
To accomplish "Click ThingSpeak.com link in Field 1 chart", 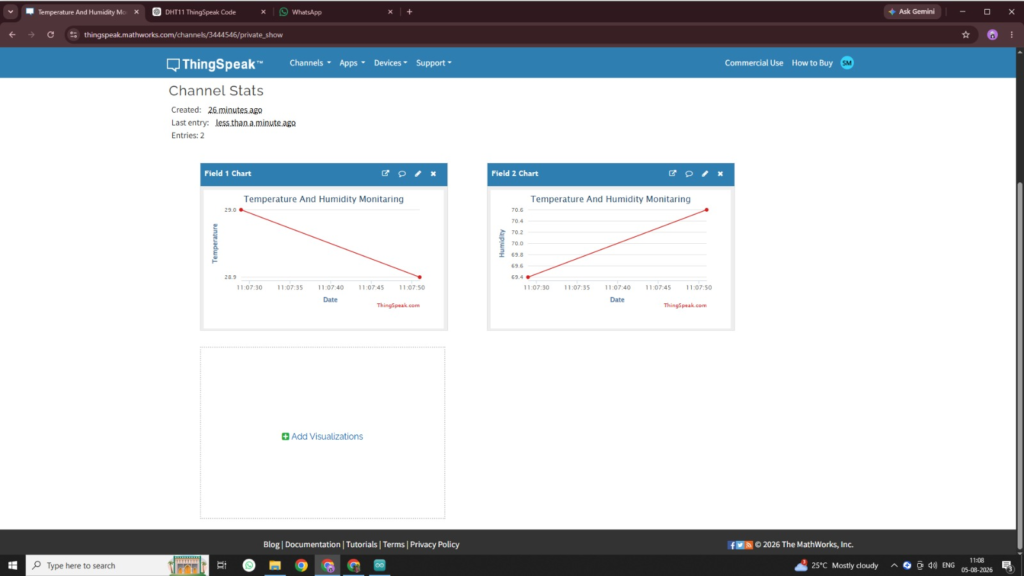I will pyautogui.click(x=398, y=305).
